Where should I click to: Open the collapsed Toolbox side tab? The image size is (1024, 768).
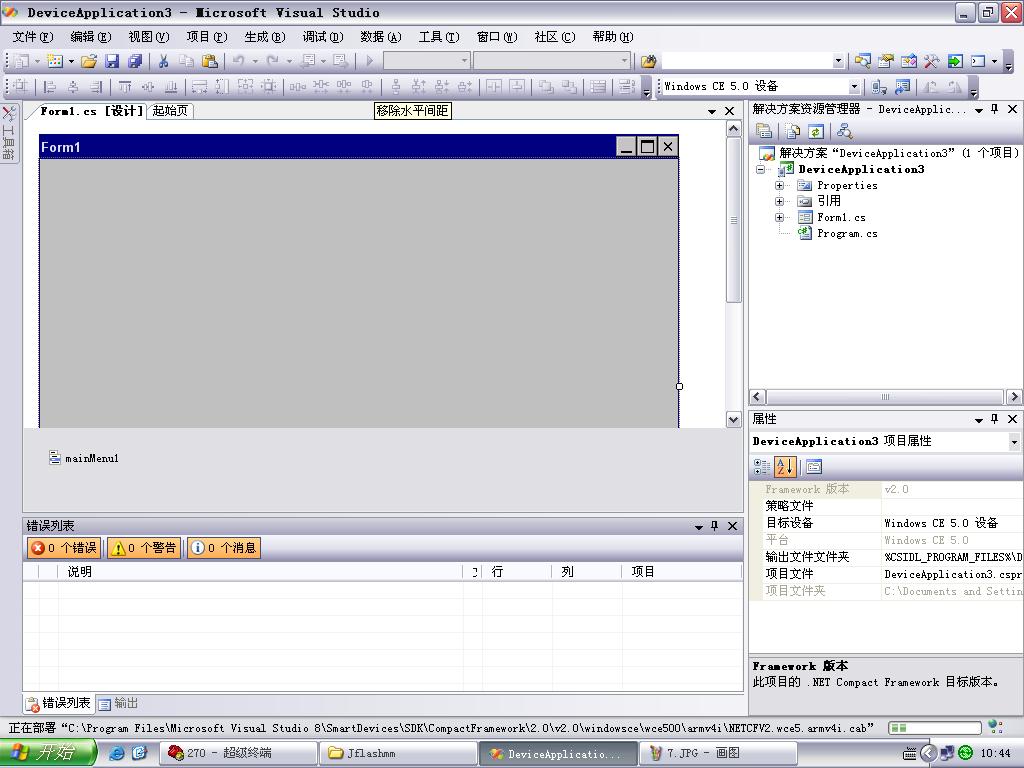[8, 133]
